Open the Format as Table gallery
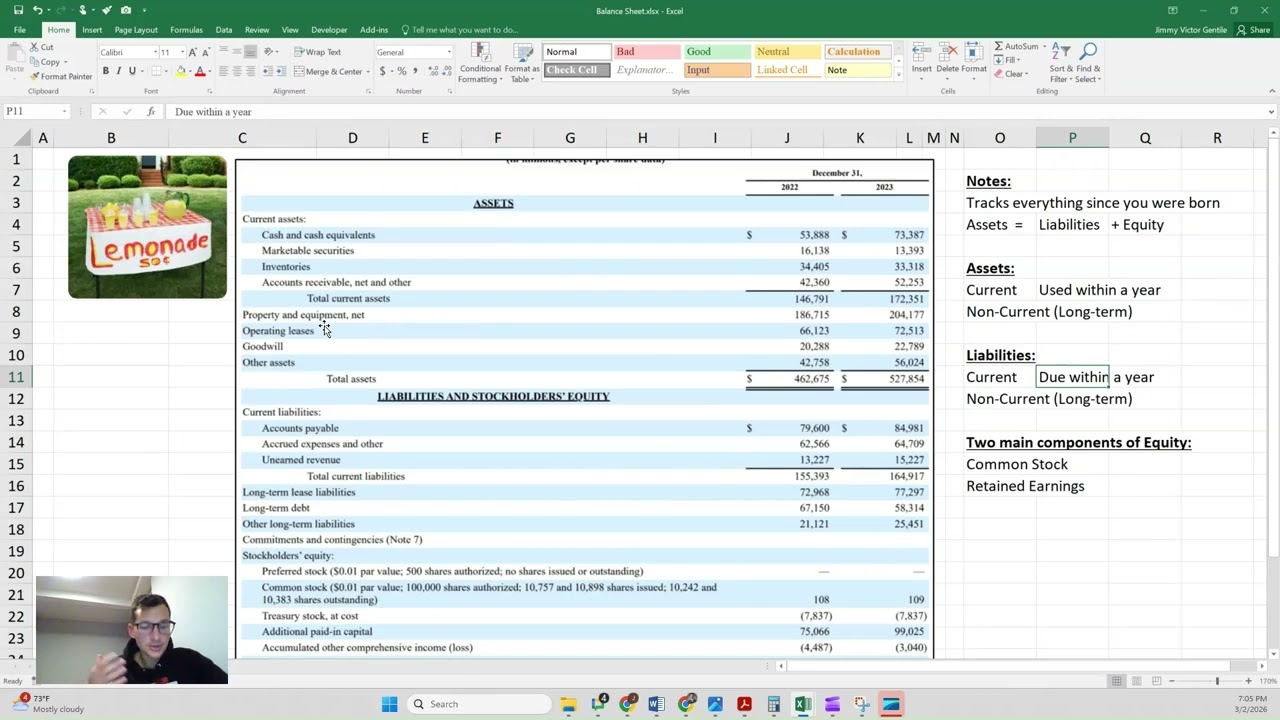Viewport: 1280px width, 720px height. coord(524,63)
